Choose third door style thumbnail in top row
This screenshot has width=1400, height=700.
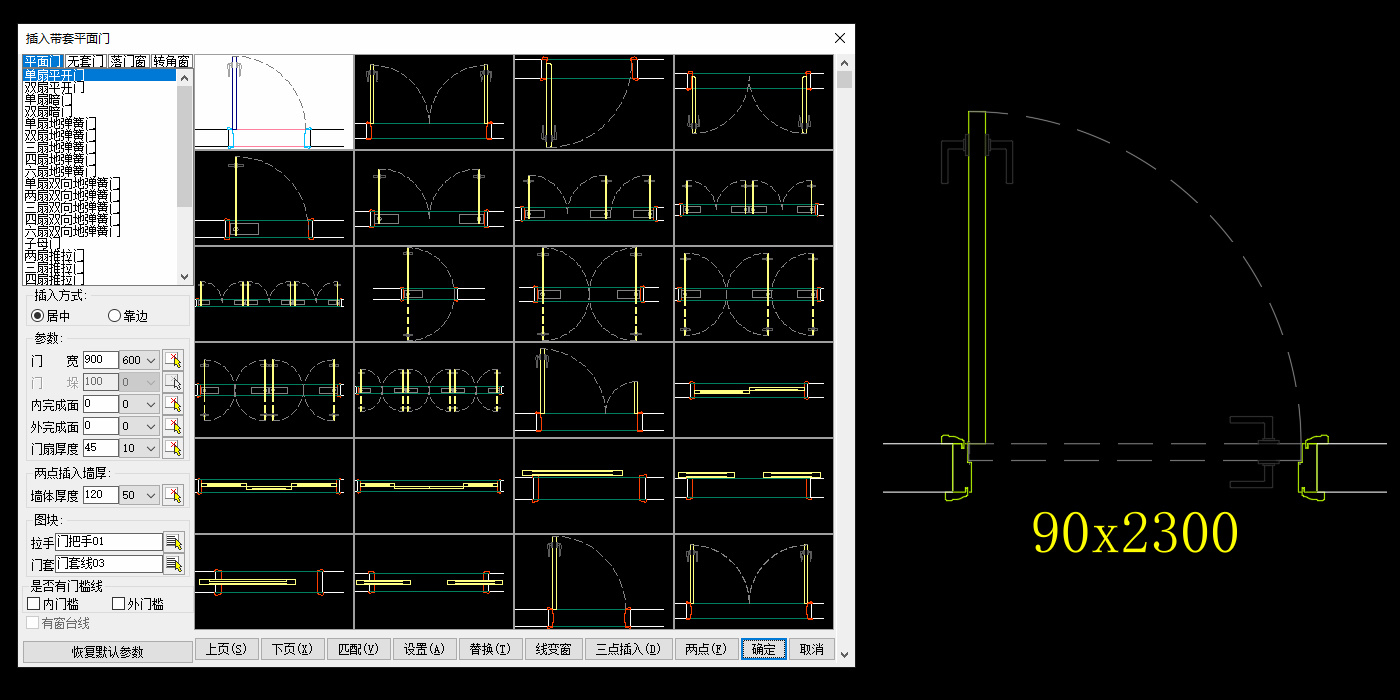[x=594, y=102]
